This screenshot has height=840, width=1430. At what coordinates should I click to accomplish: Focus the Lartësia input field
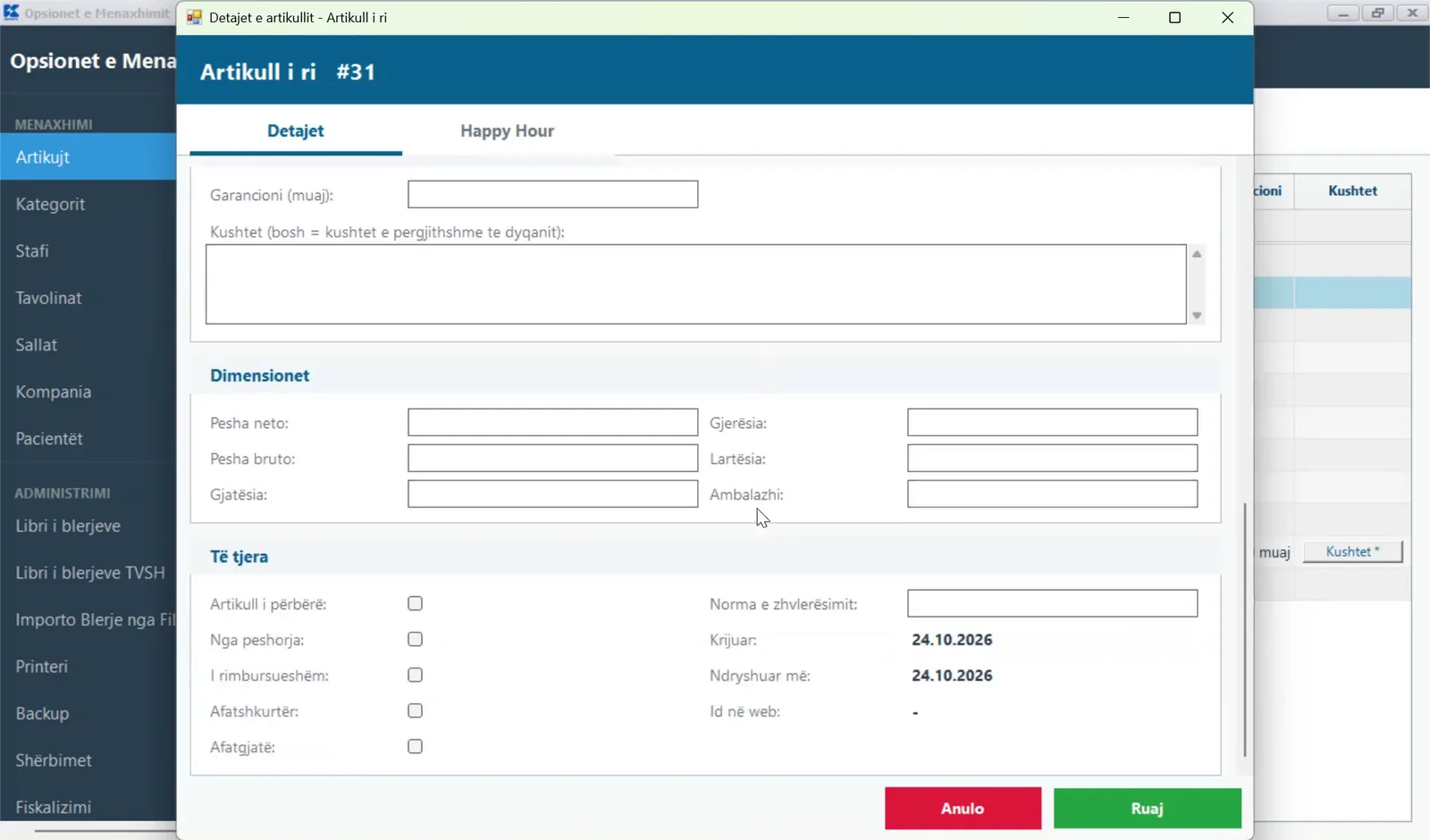click(x=1052, y=458)
